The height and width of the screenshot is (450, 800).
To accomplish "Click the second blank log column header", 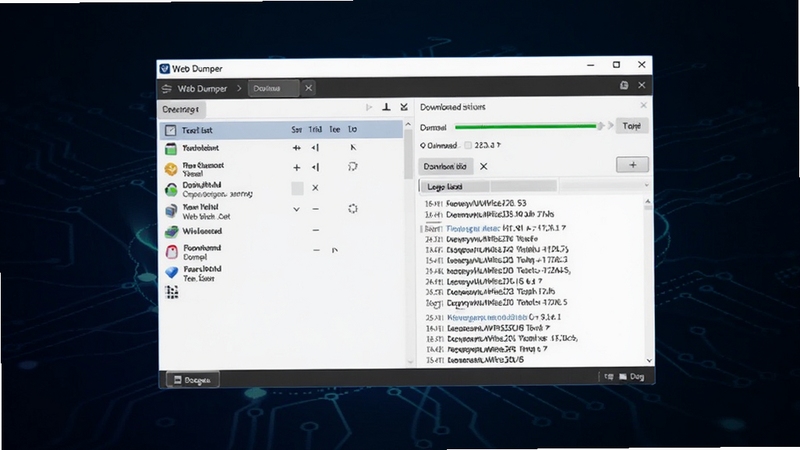I will (523, 187).
